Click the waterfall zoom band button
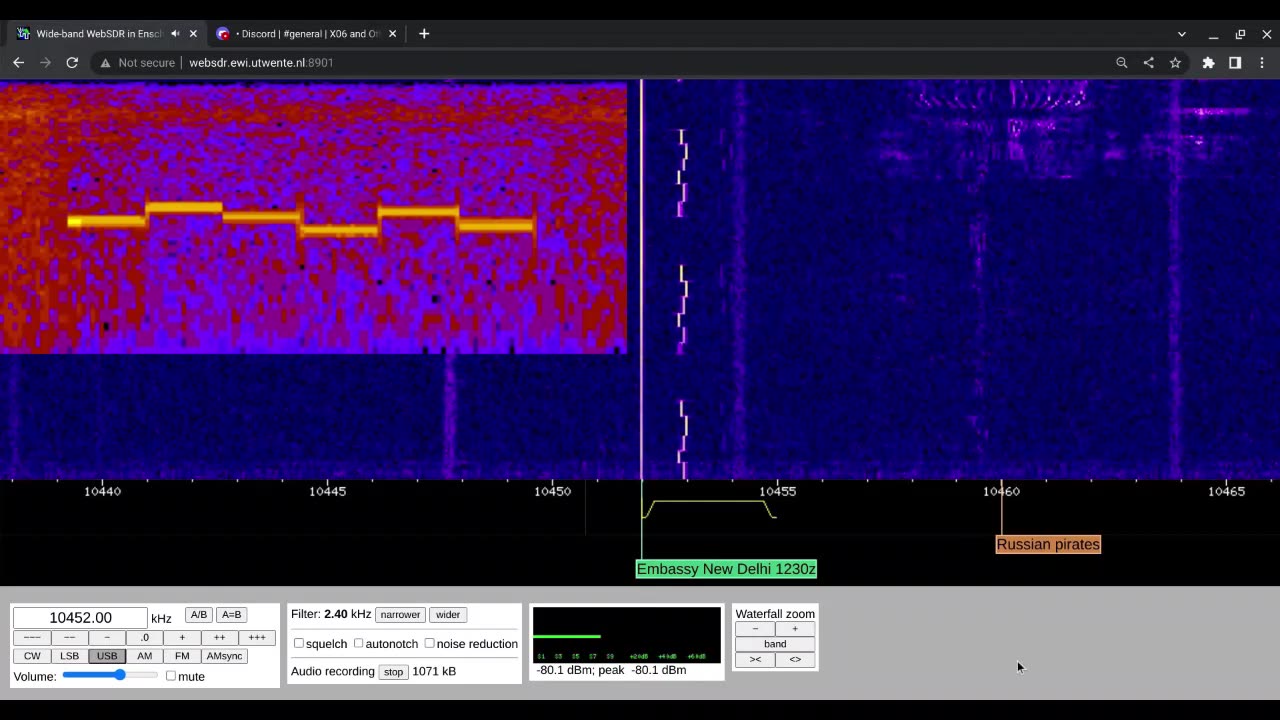1280x720 pixels. click(775, 644)
